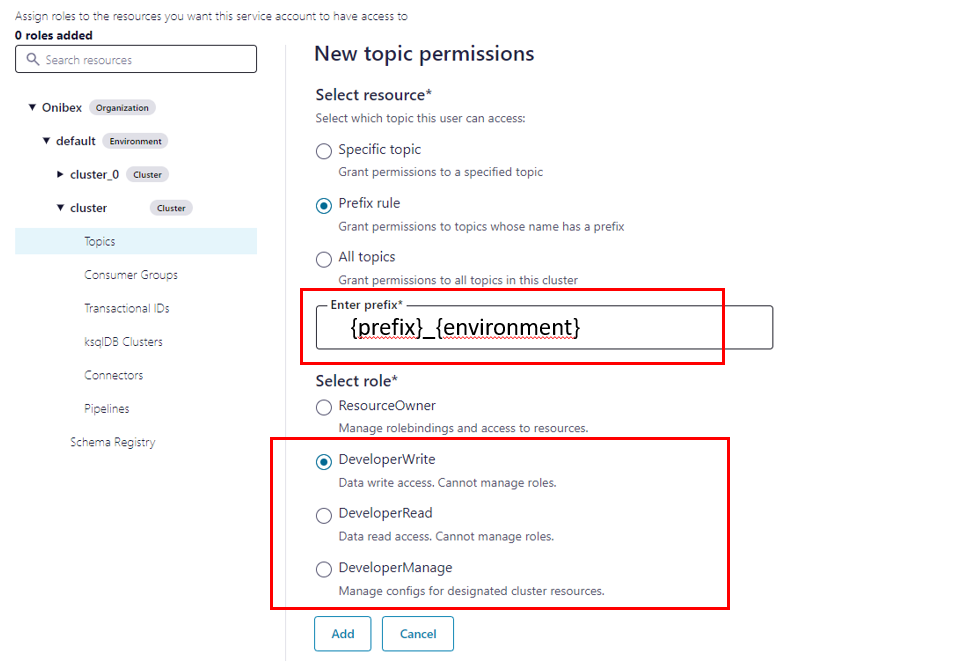
Task: Expand the cluster_0 tree node
Action: 60,175
